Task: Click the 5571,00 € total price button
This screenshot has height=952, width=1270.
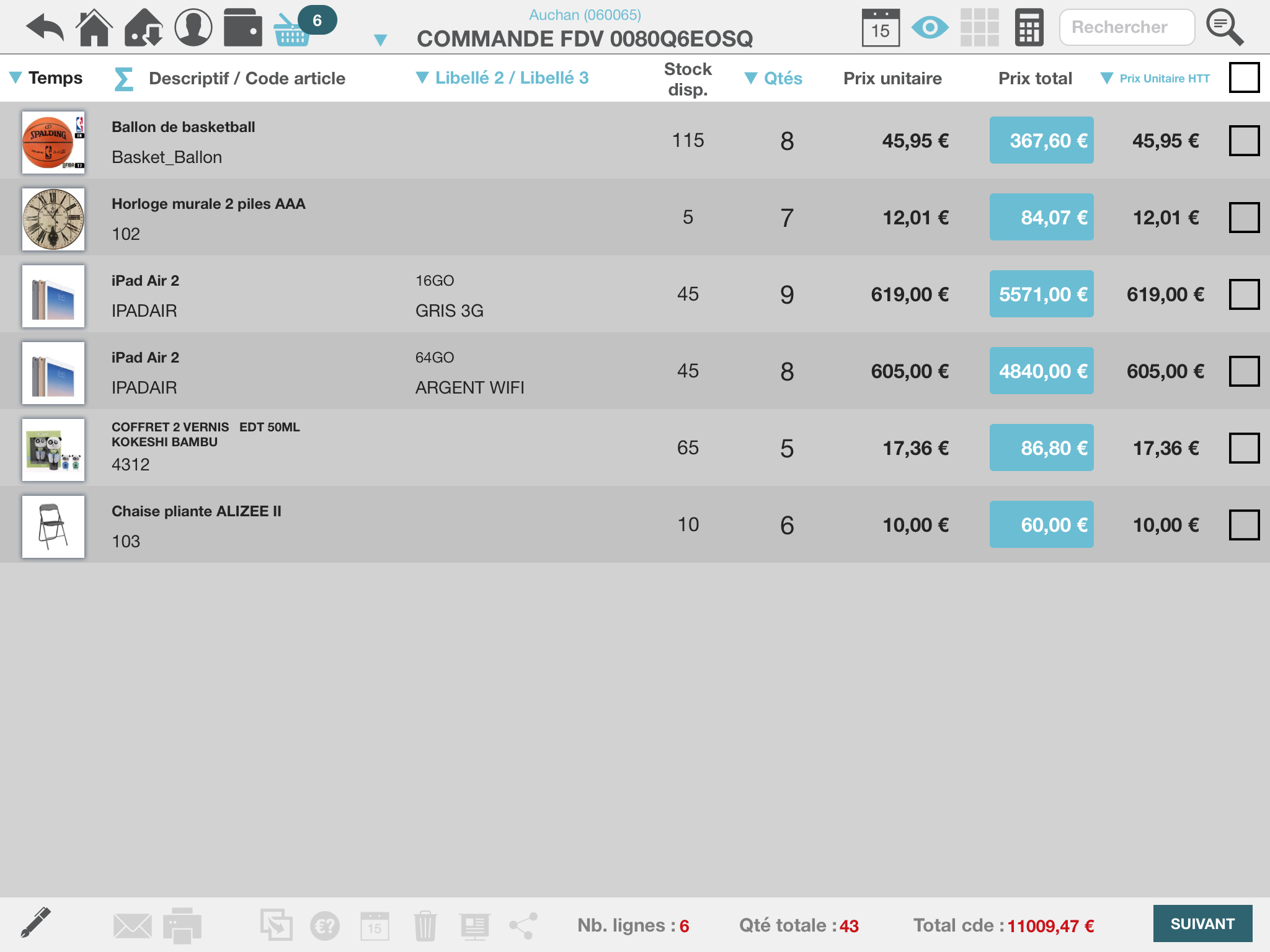Action: pos(1042,294)
